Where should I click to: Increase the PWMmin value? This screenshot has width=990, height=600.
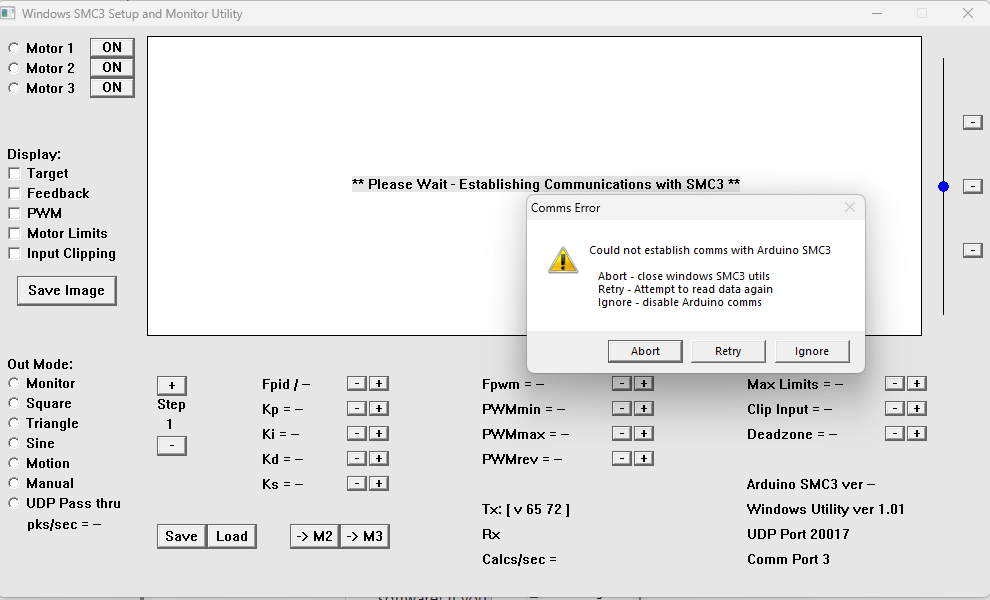coord(644,409)
